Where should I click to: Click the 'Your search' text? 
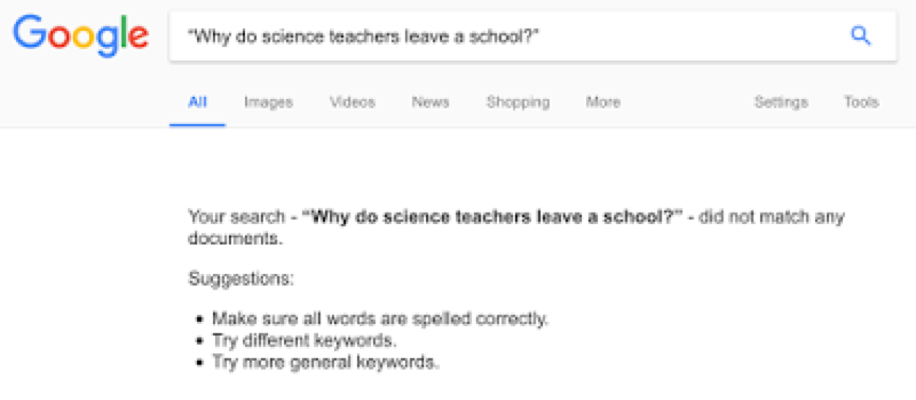coord(237,217)
